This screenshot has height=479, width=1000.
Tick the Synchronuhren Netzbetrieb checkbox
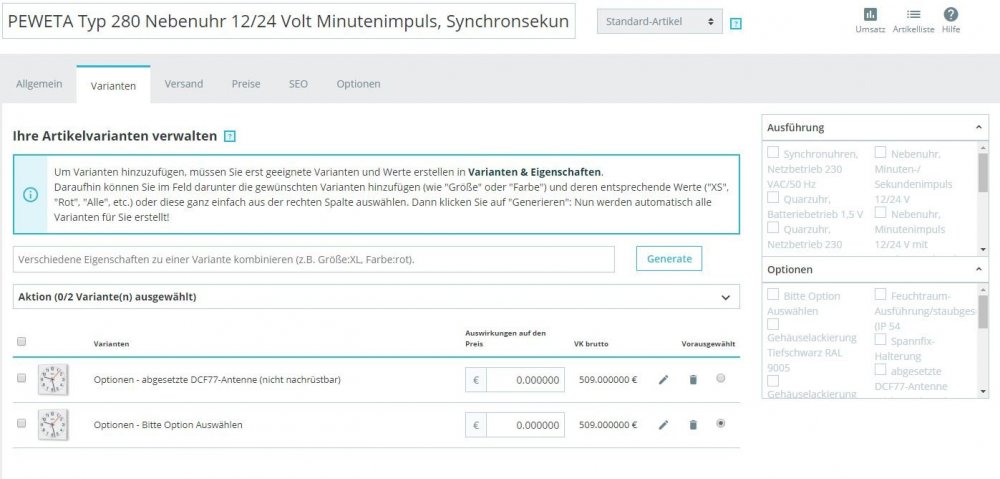(x=773, y=153)
